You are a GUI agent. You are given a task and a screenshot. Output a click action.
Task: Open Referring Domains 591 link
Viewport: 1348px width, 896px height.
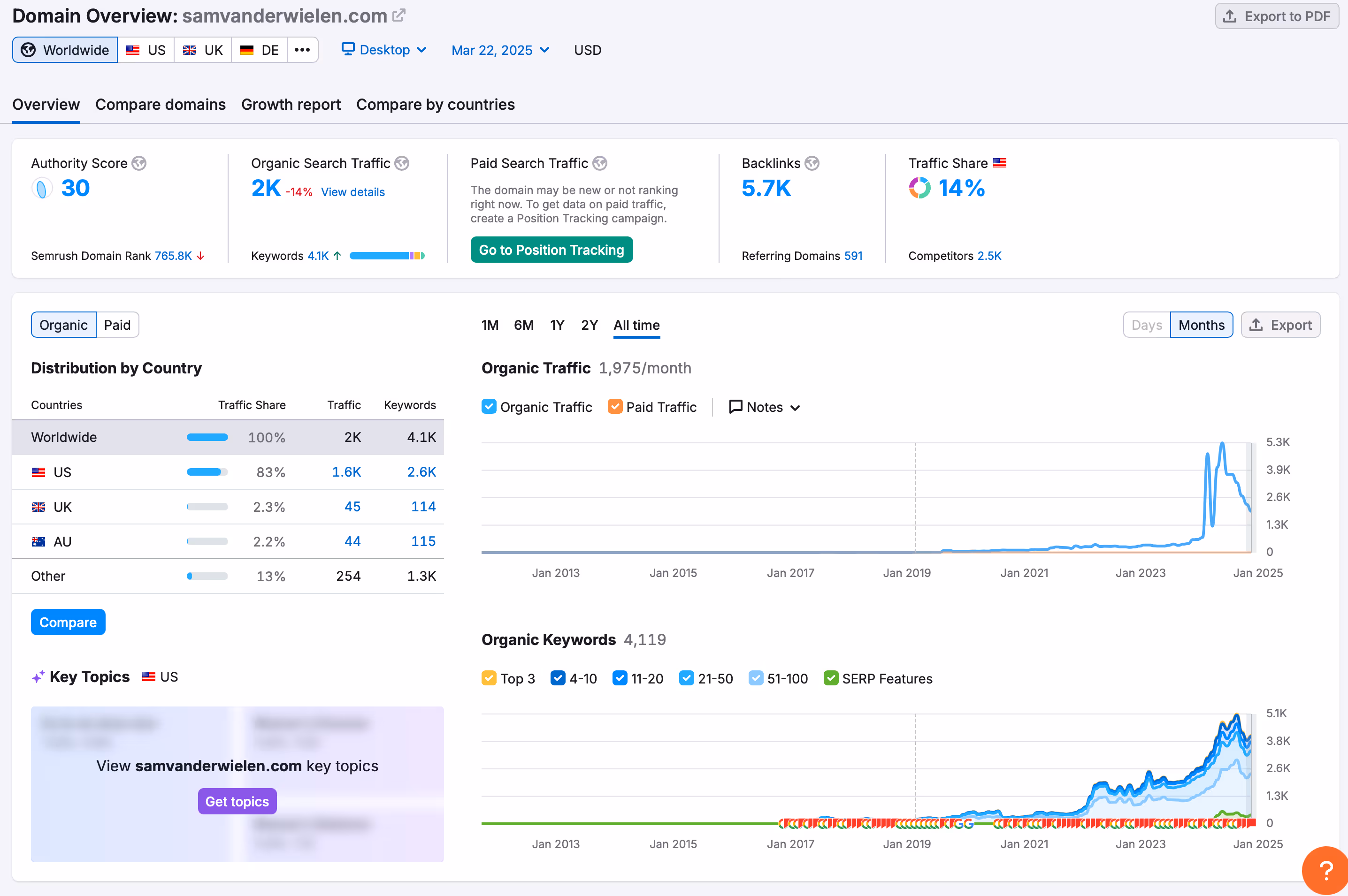pyautogui.click(x=853, y=256)
